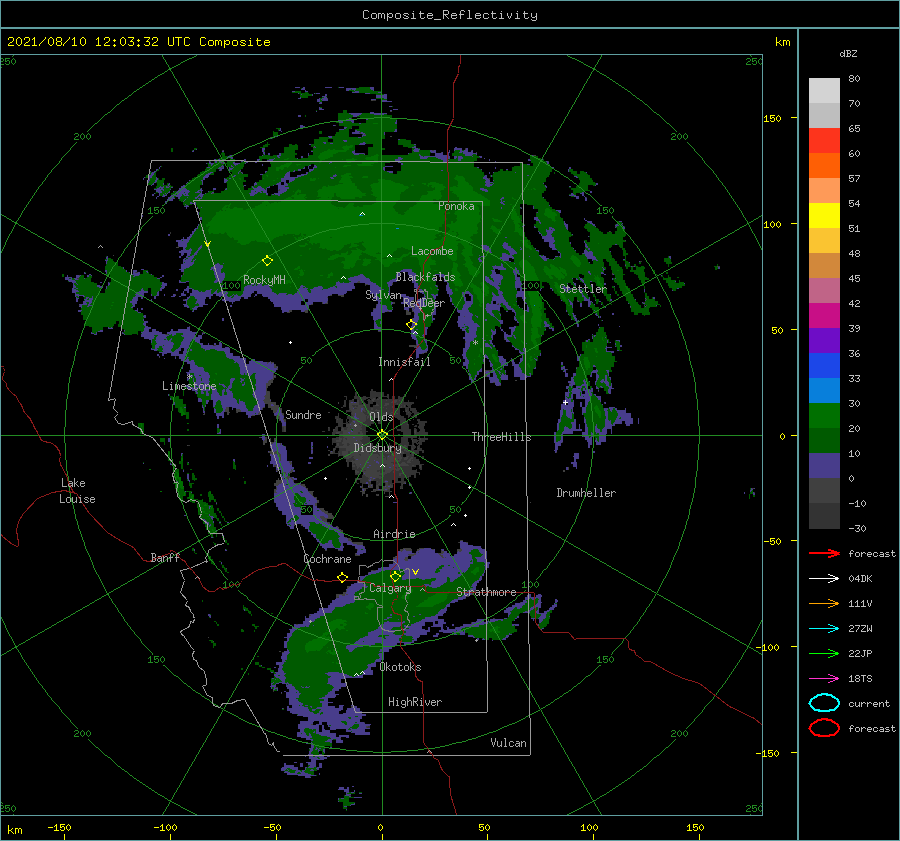Click the yellow diamond marker above RockyMH
This screenshot has width=900, height=841.
[x=267, y=261]
